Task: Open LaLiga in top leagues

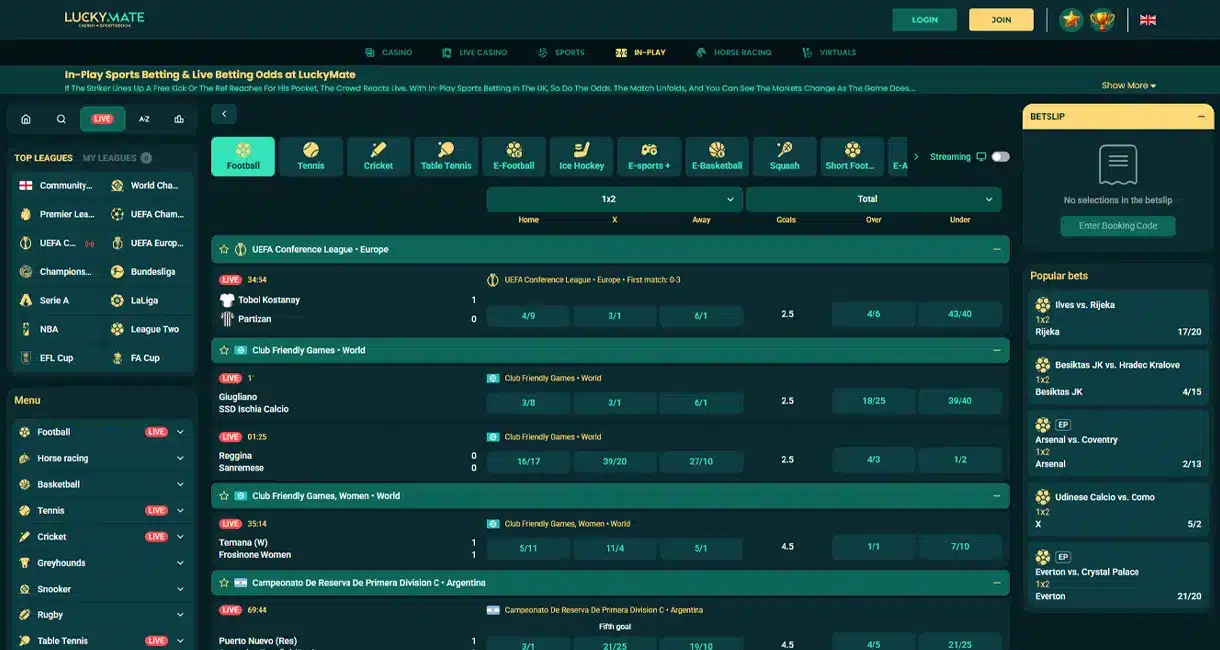Action: [135, 300]
